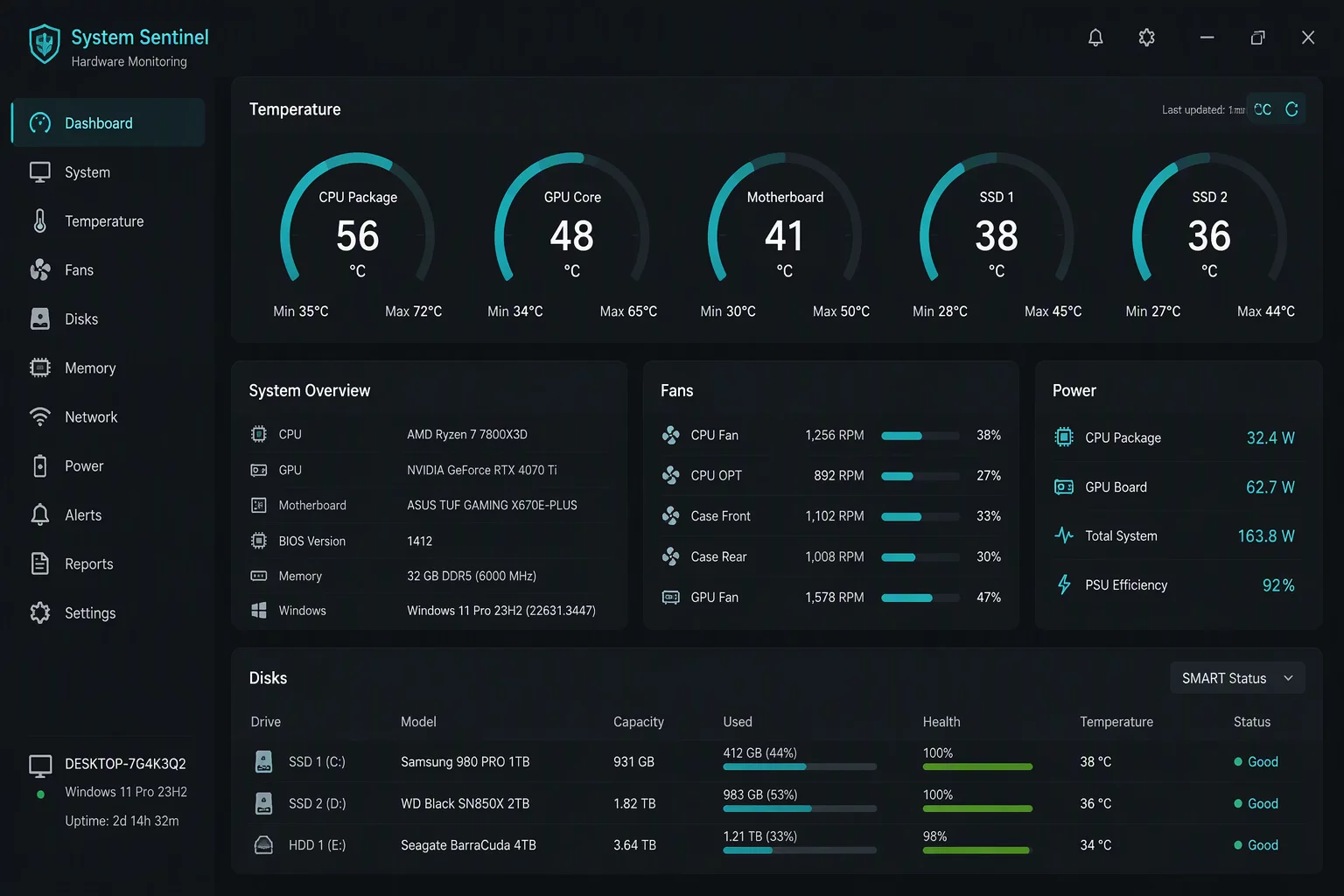Screen dimensions: 1344x896
Task: Click the NVIDIA GeForce RTX 4070 Ti text
Action: (x=482, y=470)
